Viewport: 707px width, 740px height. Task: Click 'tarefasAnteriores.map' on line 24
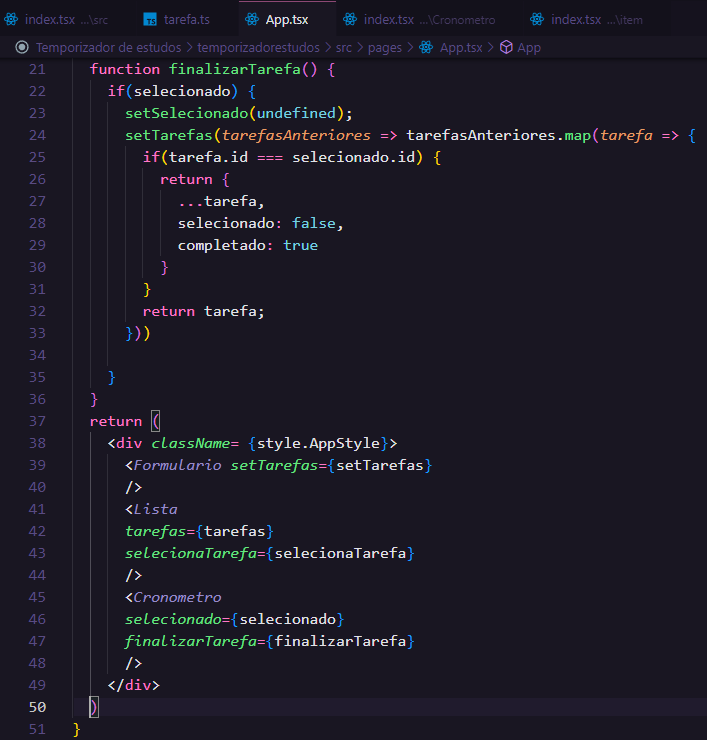(x=498, y=135)
